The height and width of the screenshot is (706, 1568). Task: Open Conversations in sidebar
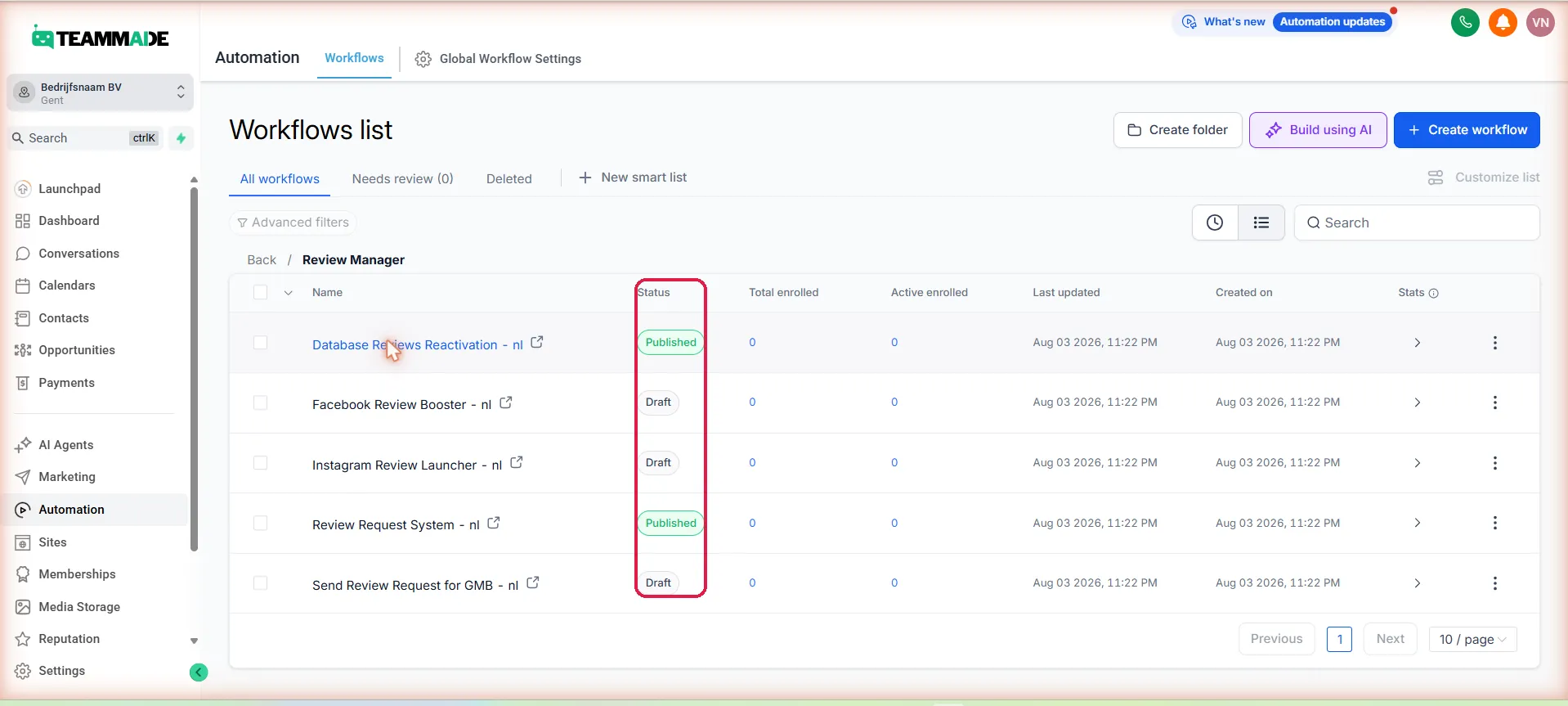78,254
